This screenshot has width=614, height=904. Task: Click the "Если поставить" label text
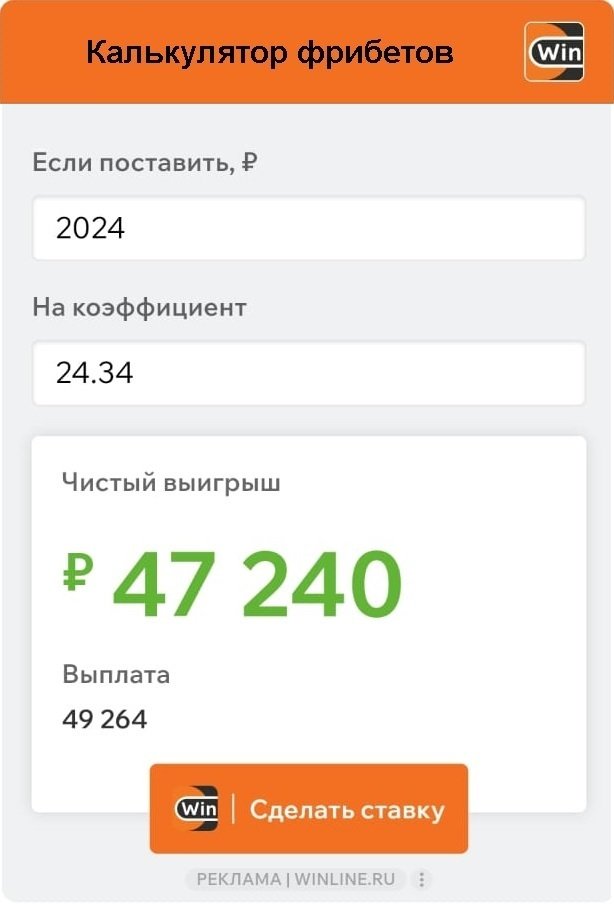129,163
